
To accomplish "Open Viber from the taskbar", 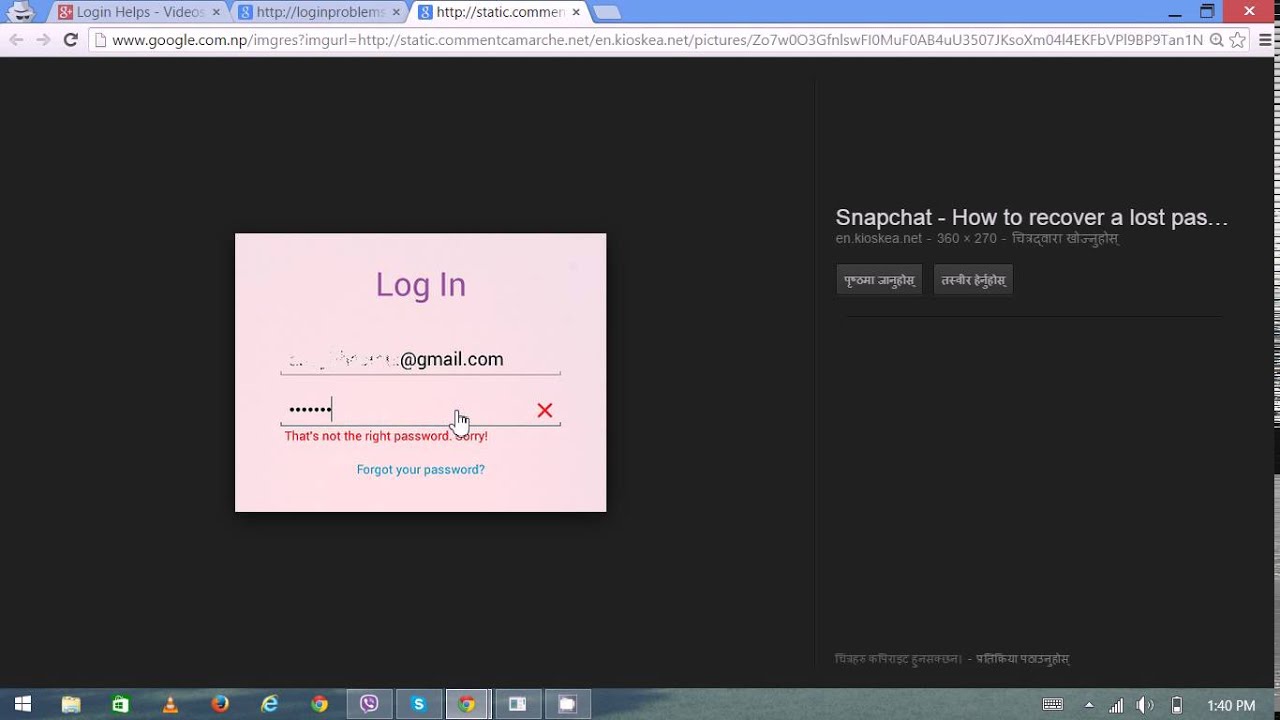I will 369,704.
